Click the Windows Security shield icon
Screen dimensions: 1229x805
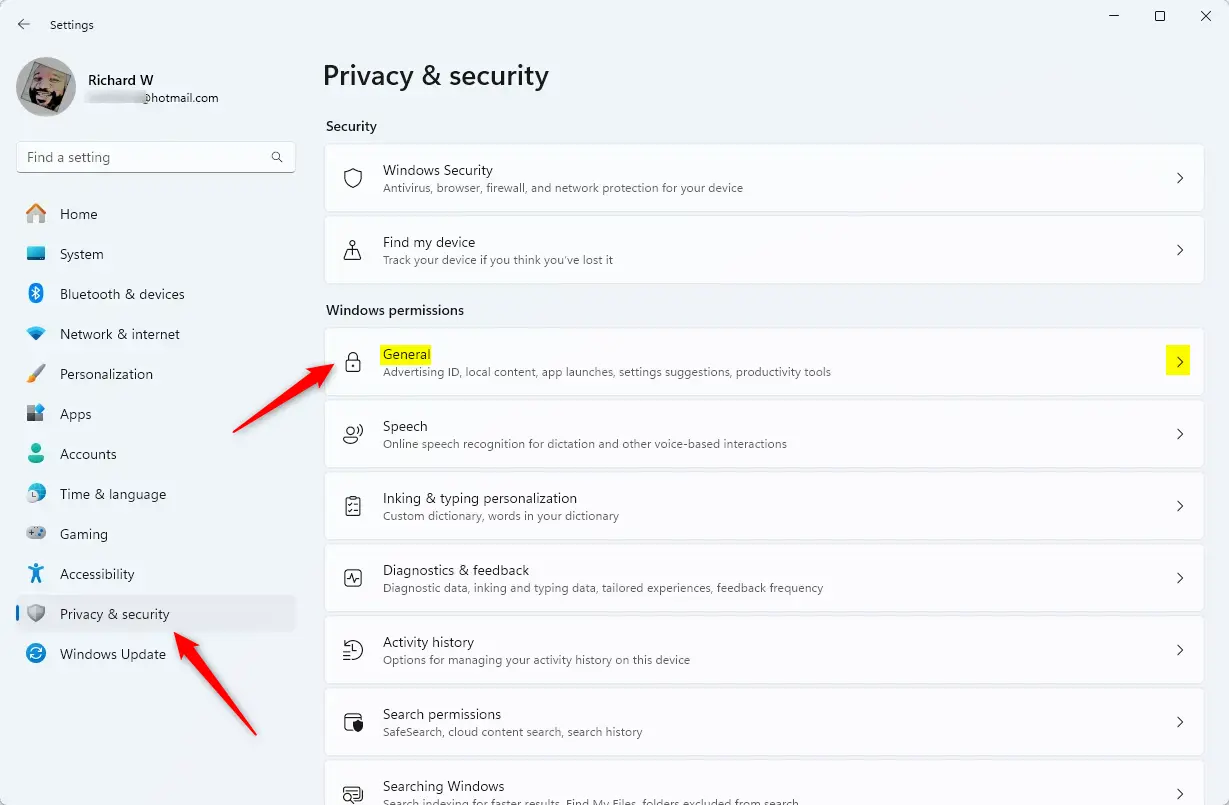coord(353,178)
